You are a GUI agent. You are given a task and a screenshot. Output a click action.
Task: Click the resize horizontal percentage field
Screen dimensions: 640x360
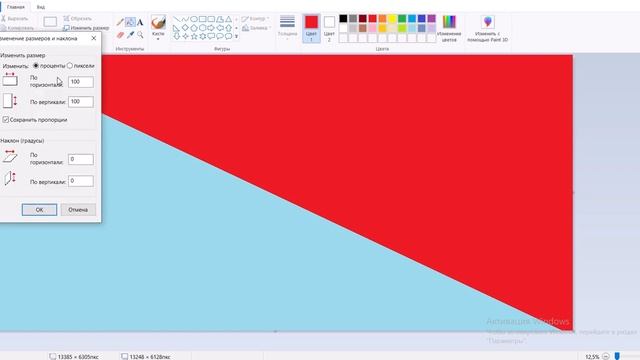[x=81, y=82]
